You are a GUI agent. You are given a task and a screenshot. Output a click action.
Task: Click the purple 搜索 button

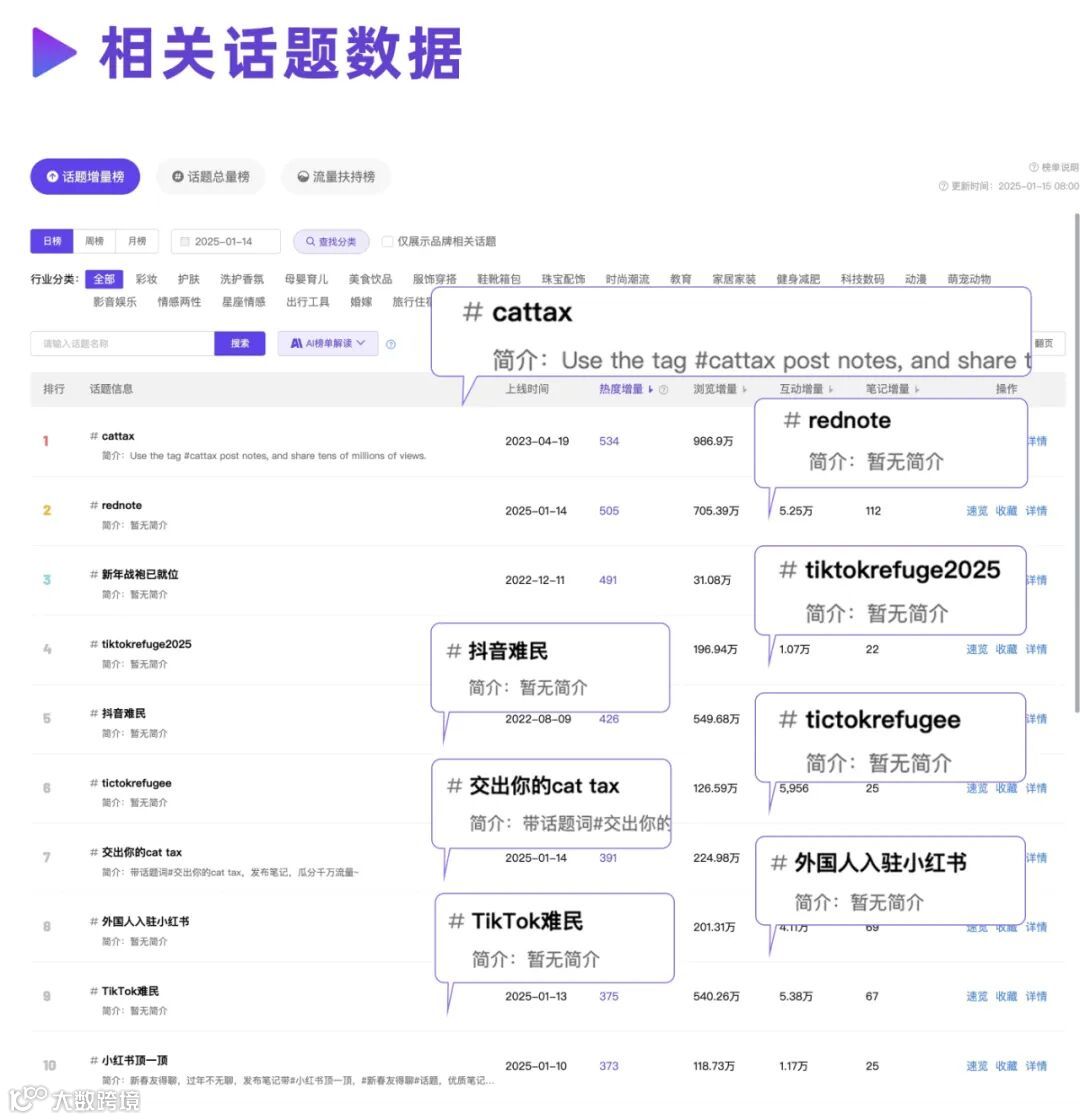[240, 344]
